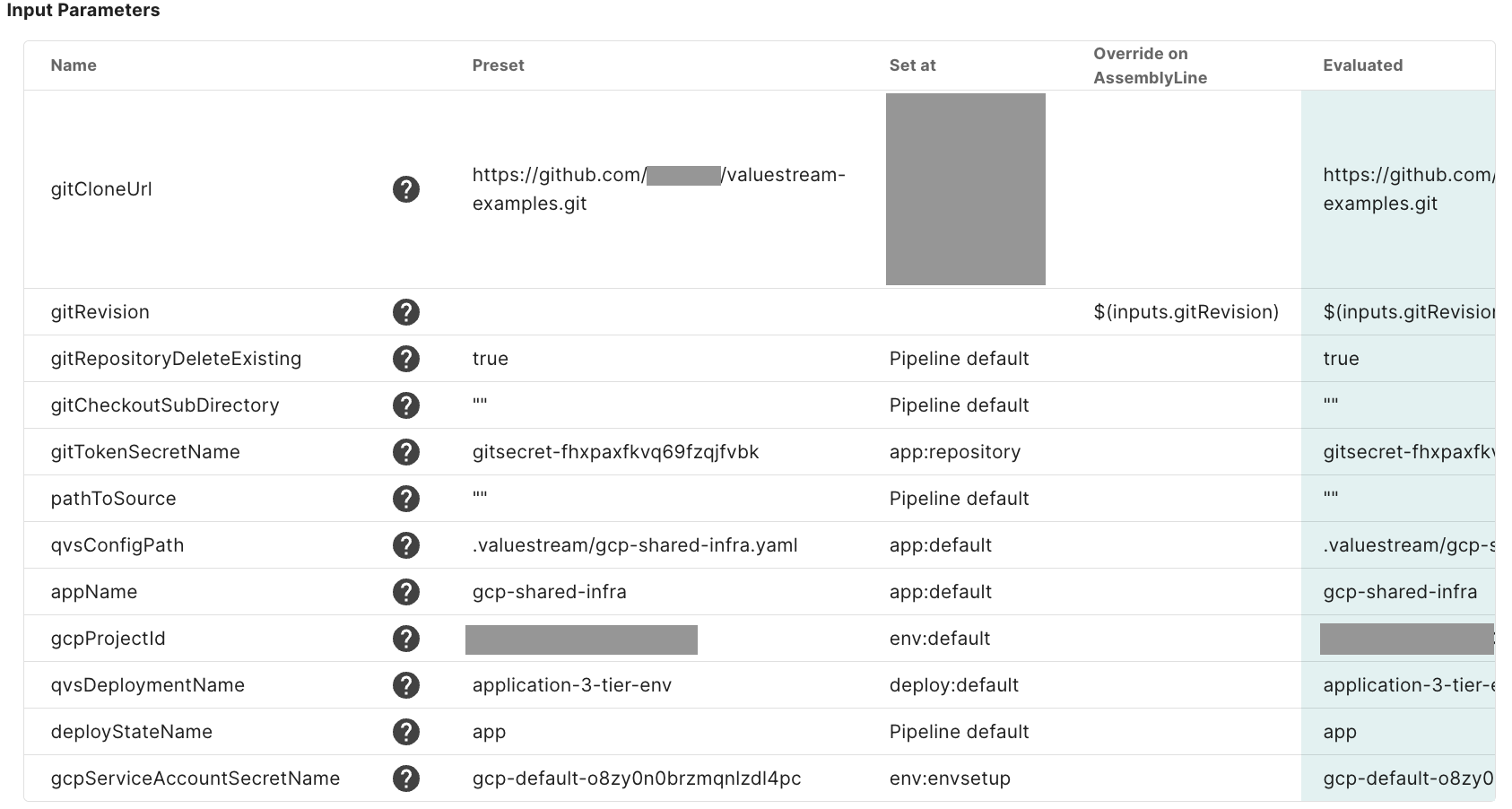Image resolution: width=1512 pixels, height=809 pixels.
Task: Click the gcpProjectId question mark icon
Action: click(x=406, y=639)
